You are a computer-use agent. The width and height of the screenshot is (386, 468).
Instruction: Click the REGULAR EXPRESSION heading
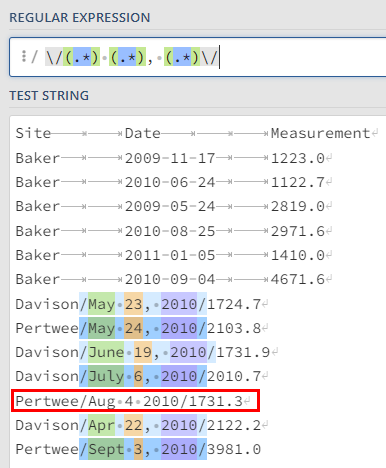(80, 18)
